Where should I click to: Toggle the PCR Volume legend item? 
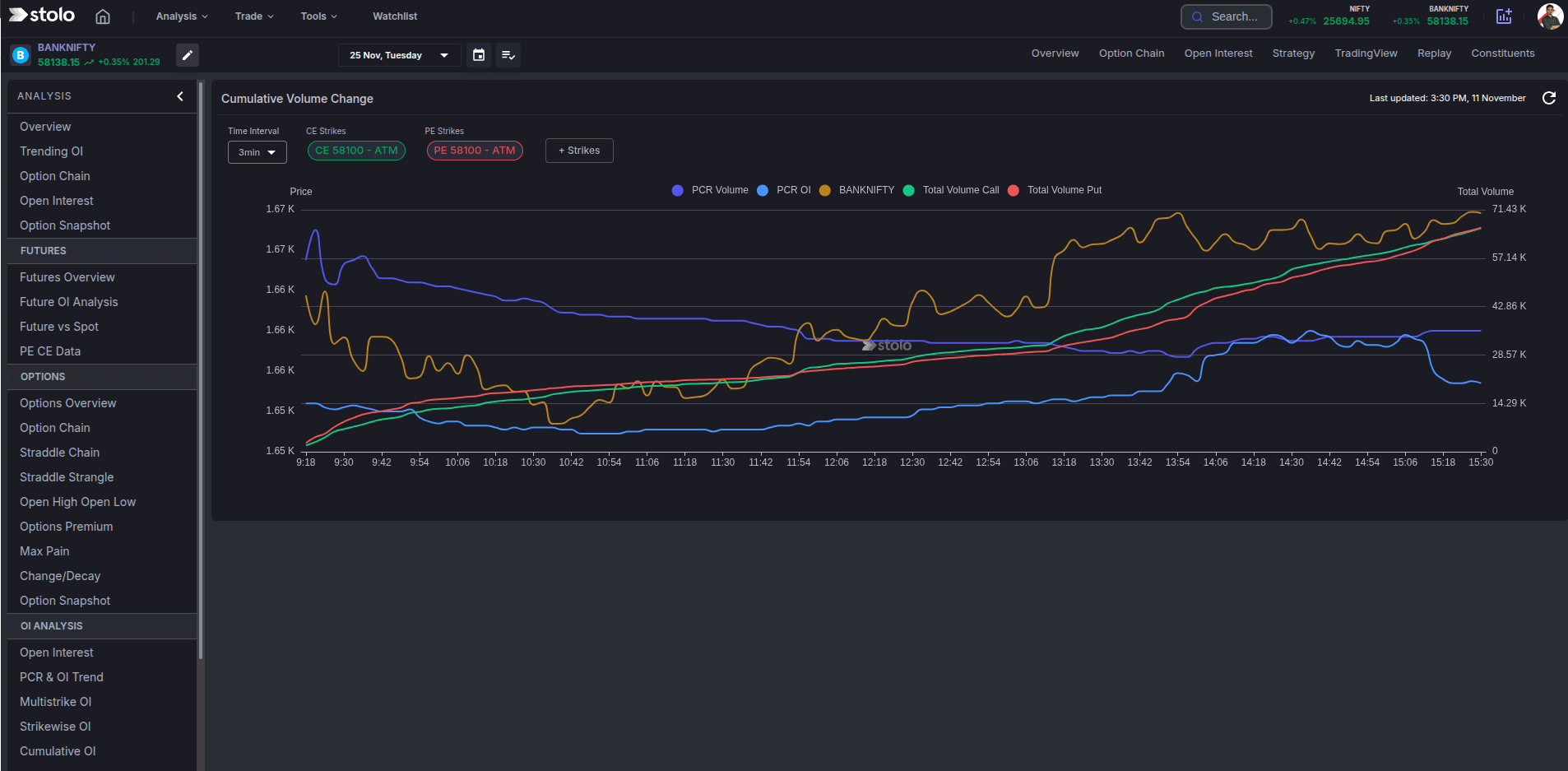[x=710, y=190]
